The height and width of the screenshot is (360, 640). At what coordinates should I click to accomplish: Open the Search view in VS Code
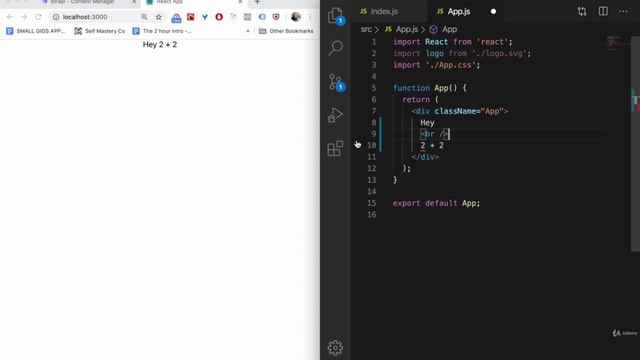(336, 48)
